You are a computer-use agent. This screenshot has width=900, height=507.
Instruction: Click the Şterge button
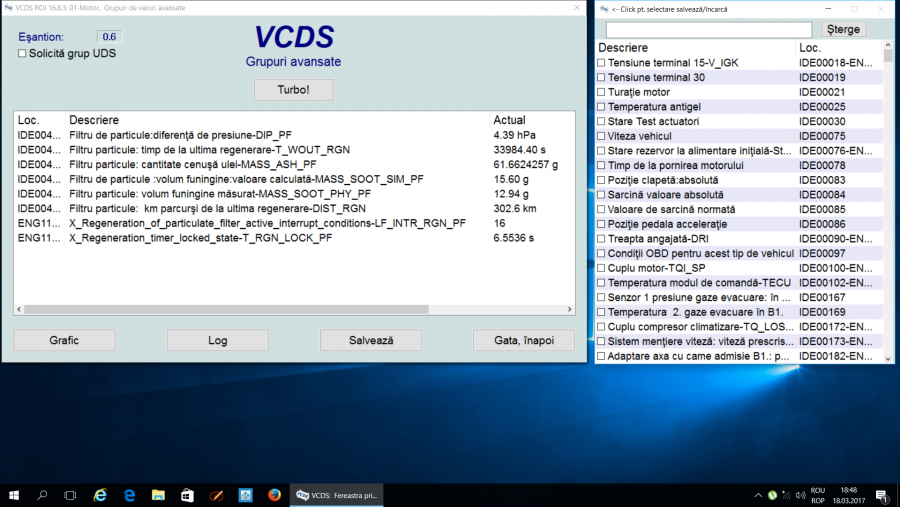(843, 29)
